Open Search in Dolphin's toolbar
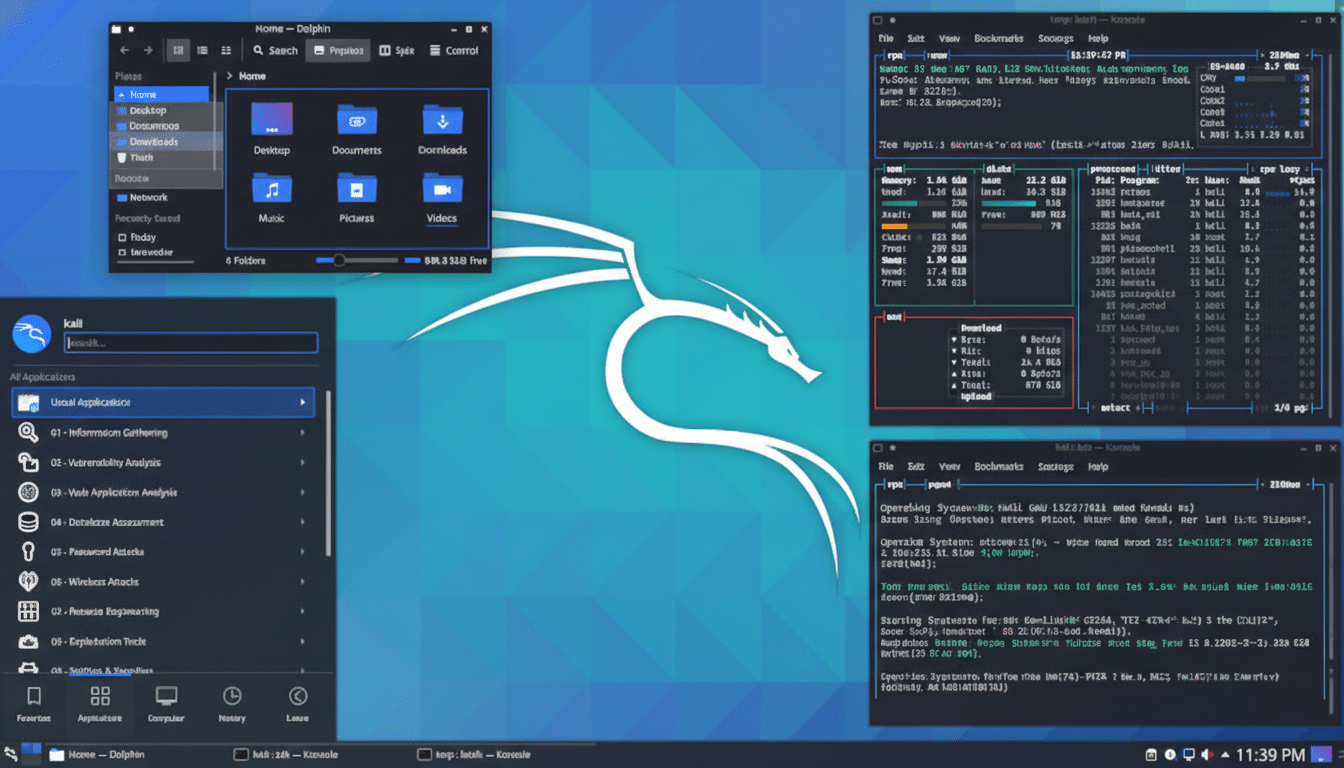The image size is (1344, 768). click(274, 50)
